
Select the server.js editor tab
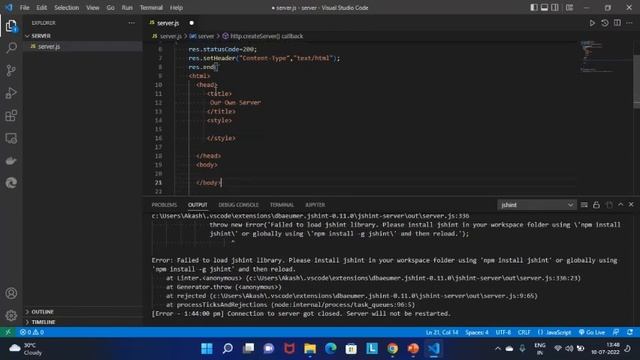[x=171, y=23]
